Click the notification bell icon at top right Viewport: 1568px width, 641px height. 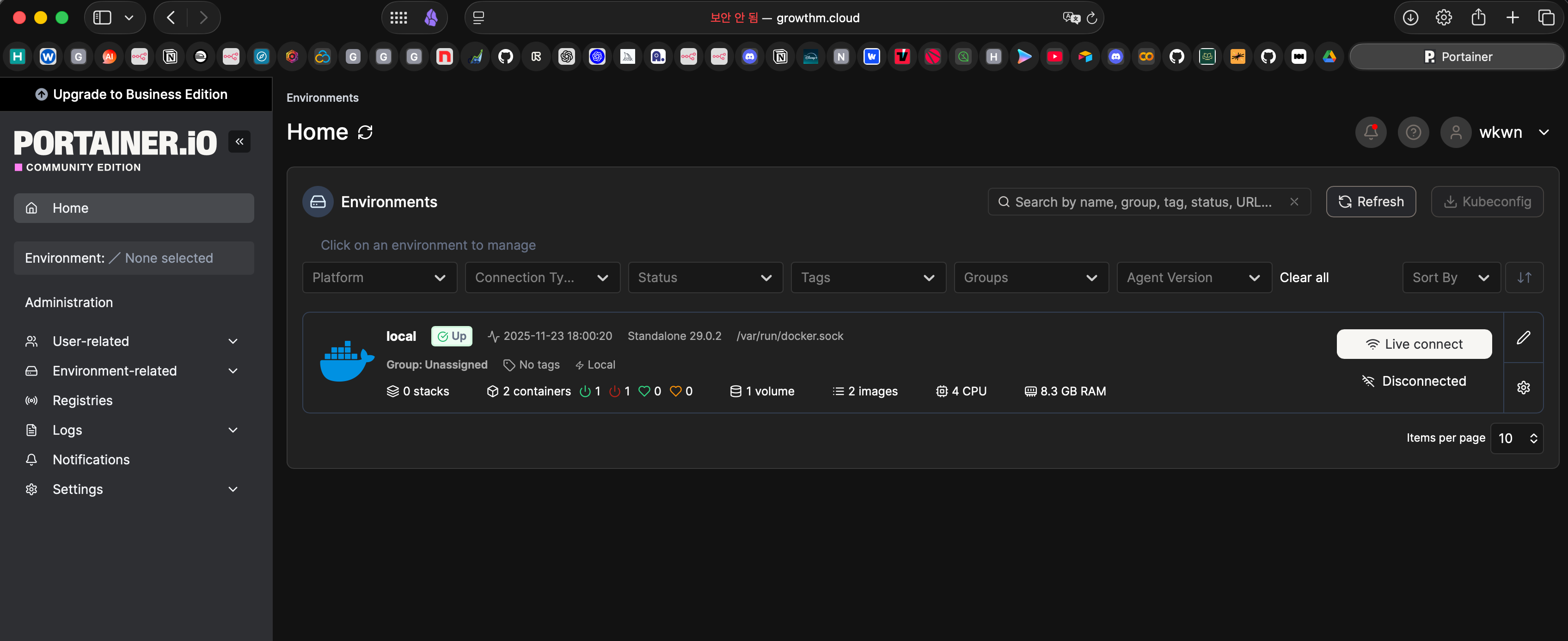[1370, 132]
